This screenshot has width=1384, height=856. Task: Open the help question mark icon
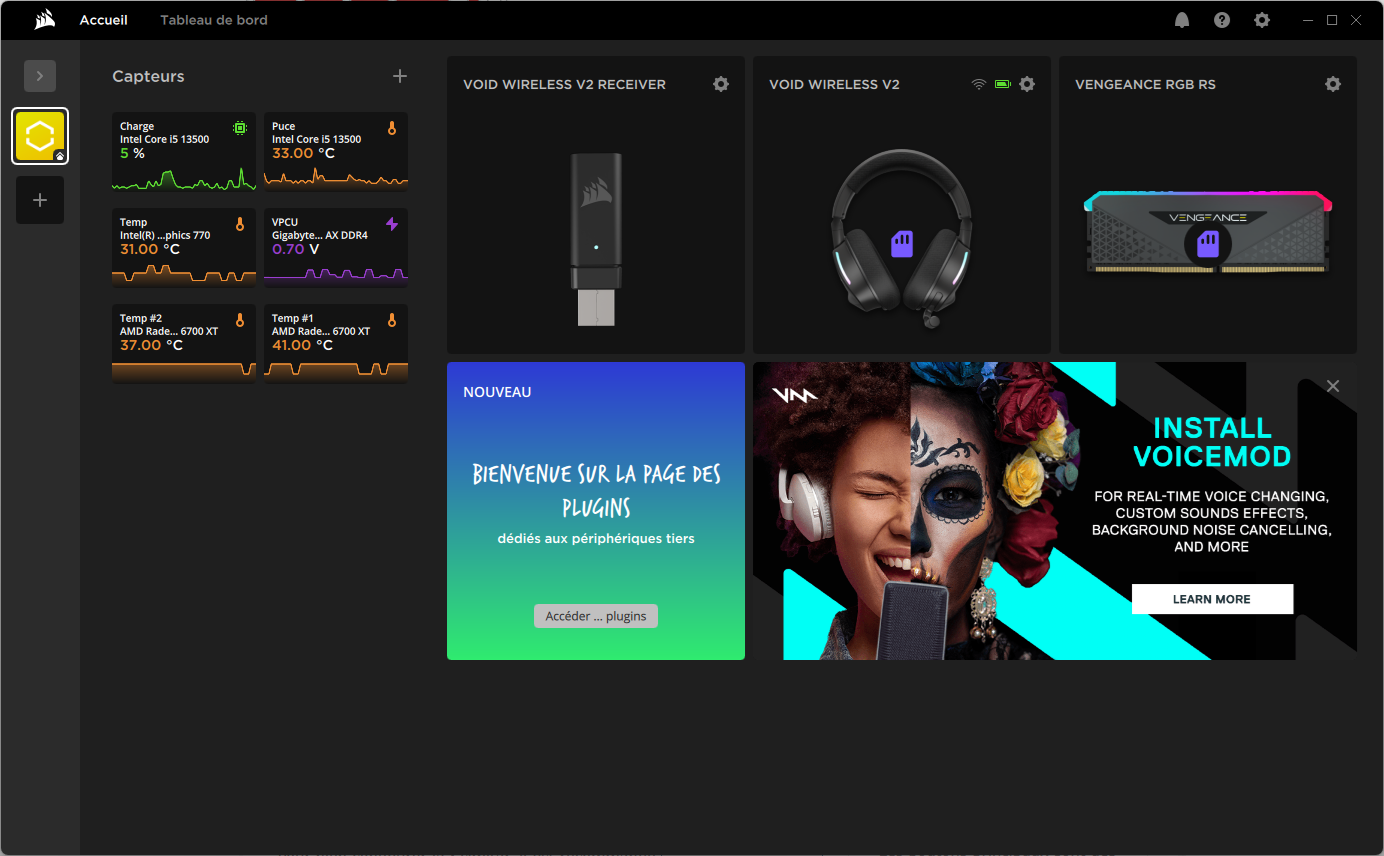coord(1222,20)
